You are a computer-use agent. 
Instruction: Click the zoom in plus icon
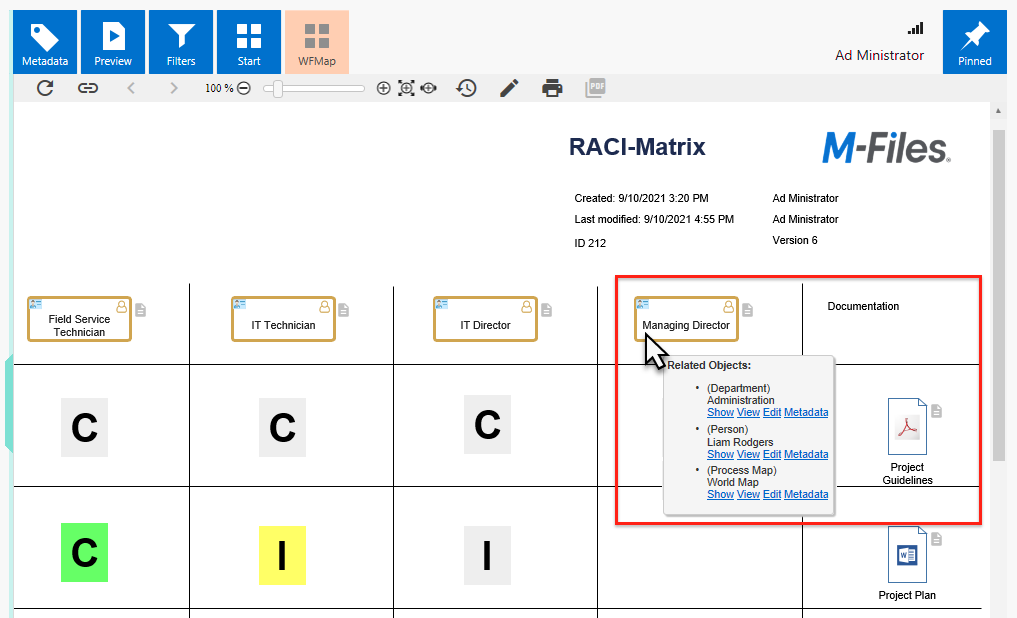coord(383,88)
